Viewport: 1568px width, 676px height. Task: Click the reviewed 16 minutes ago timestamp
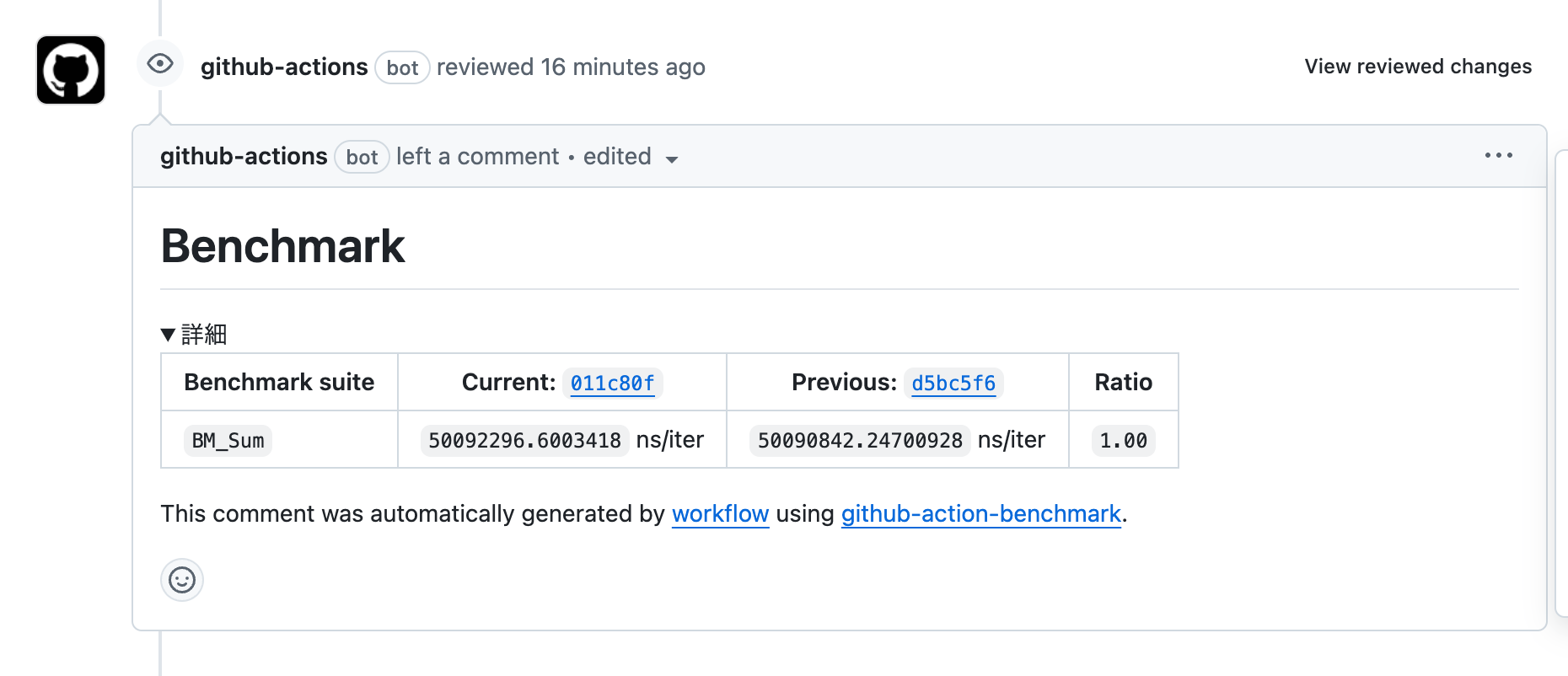(571, 67)
